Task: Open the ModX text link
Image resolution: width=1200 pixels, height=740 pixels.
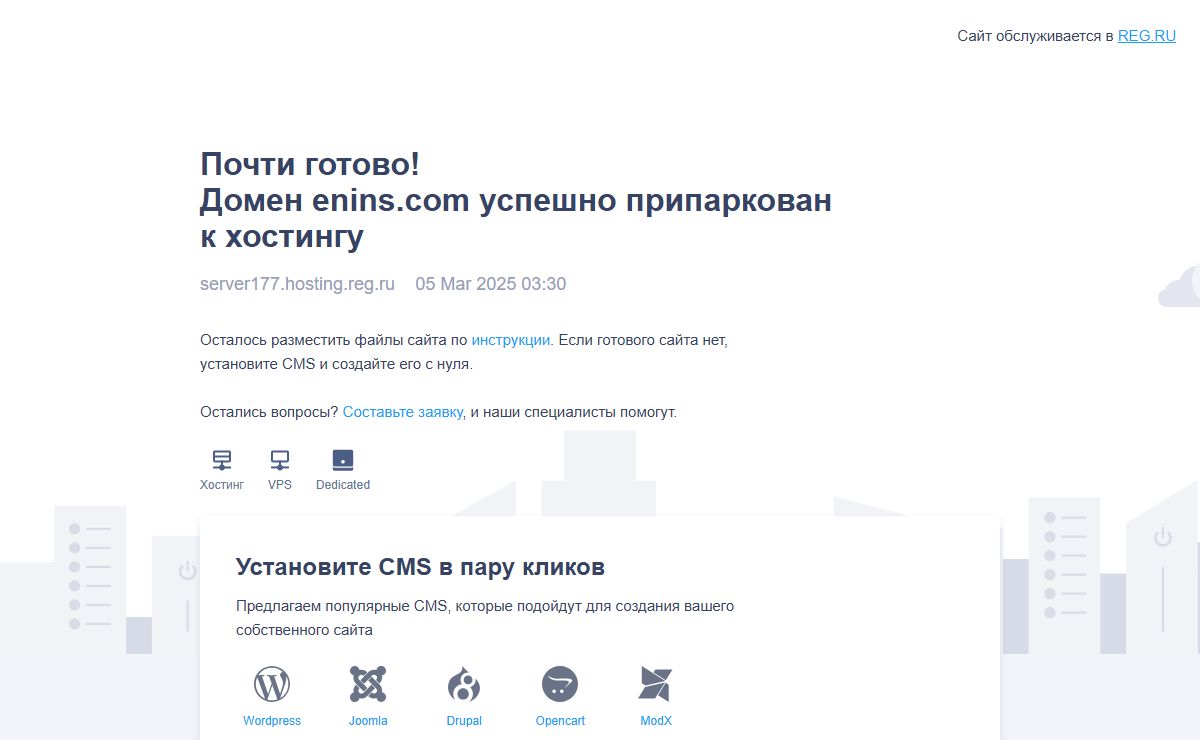Action: 656,721
